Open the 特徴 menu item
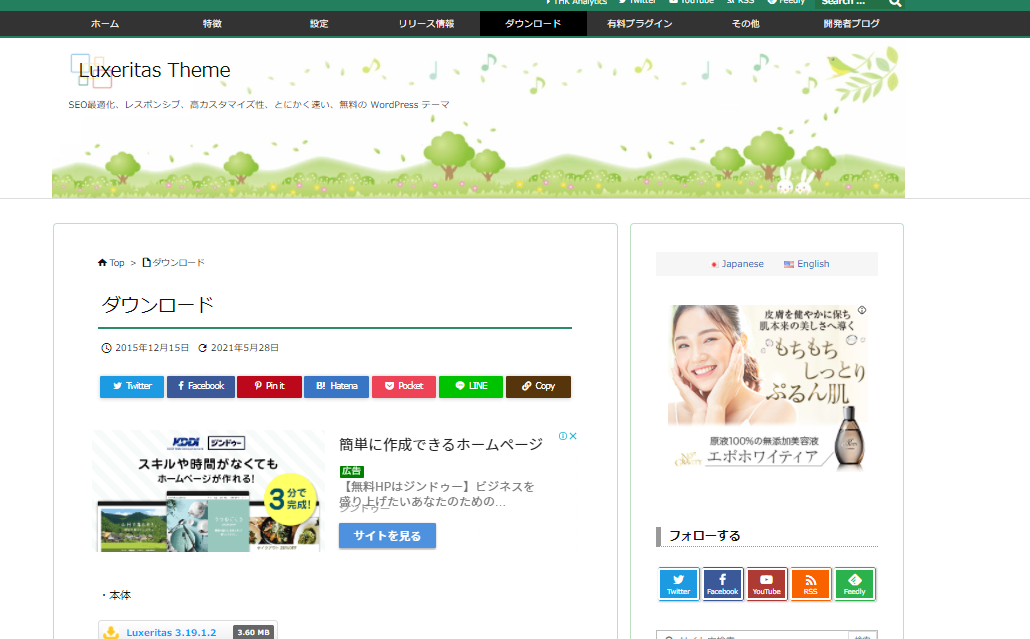This screenshot has width=1030, height=639. (x=212, y=24)
